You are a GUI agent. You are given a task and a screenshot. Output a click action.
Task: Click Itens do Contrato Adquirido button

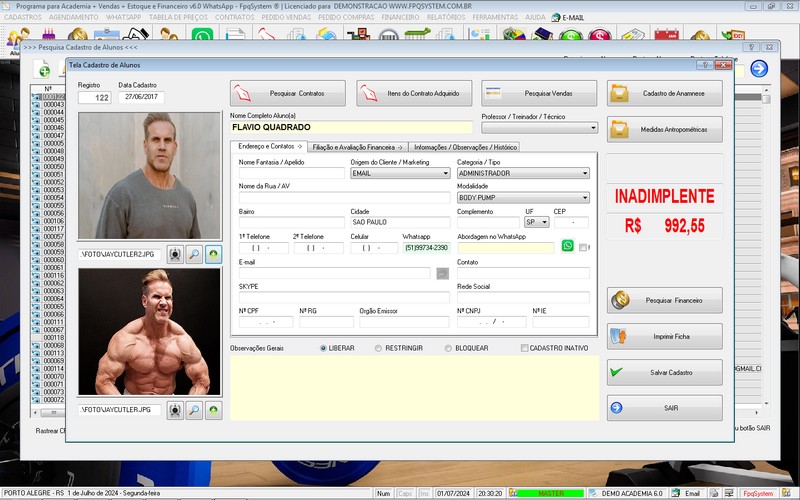414,93
